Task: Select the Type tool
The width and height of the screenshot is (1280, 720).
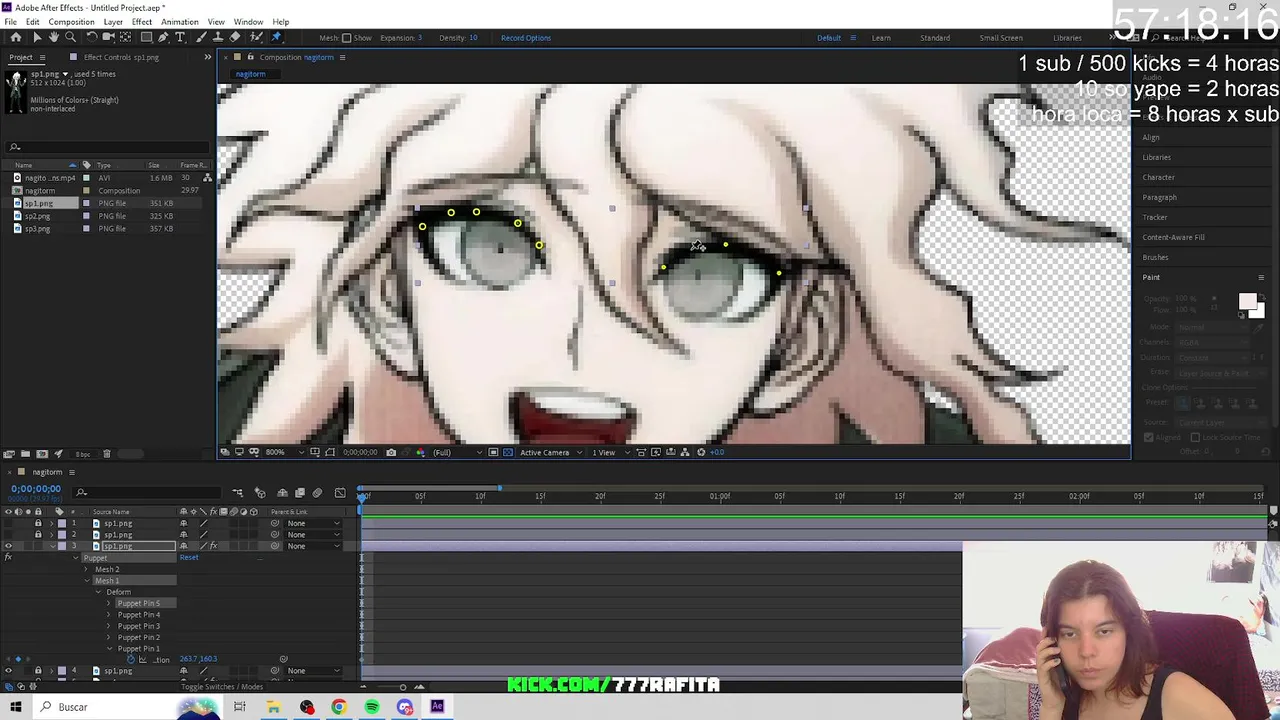Action: (x=180, y=37)
